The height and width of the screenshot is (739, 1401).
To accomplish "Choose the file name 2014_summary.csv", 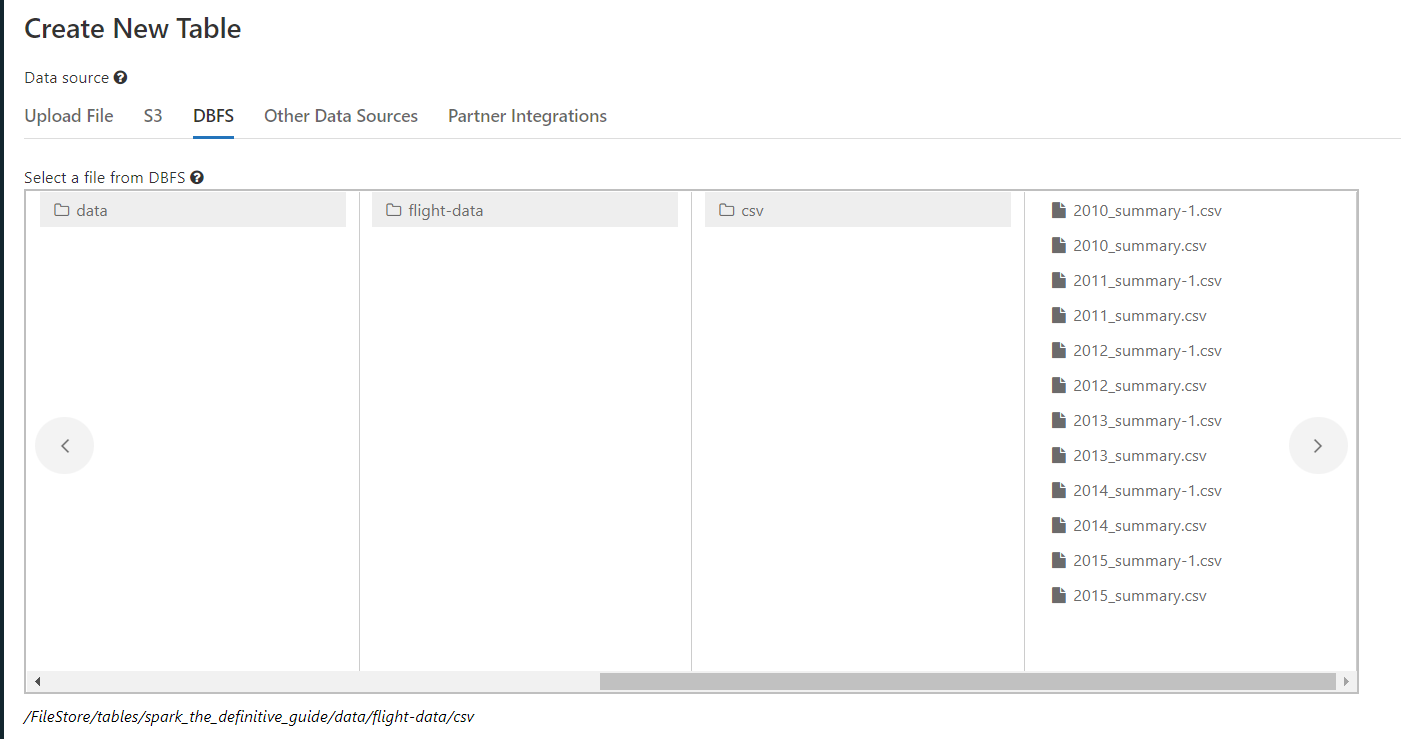I will point(1140,526).
